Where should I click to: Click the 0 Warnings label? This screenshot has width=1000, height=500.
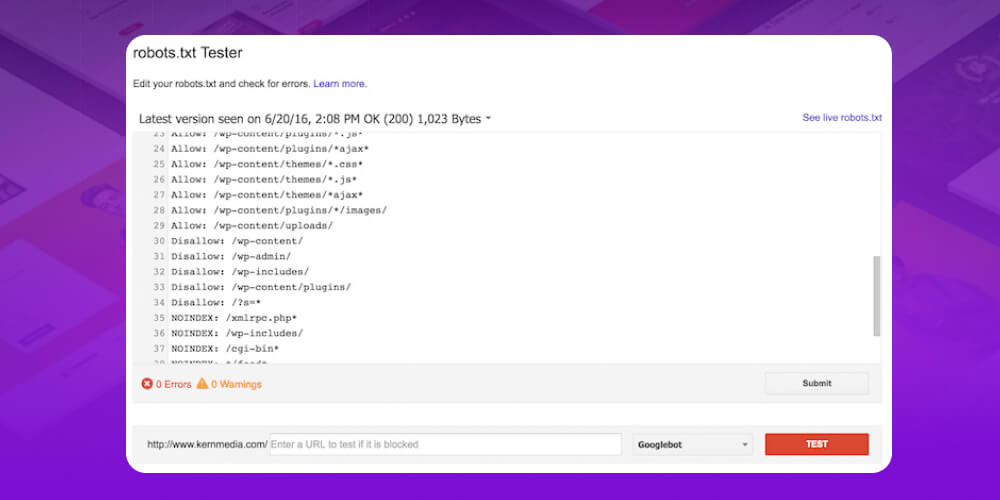236,385
